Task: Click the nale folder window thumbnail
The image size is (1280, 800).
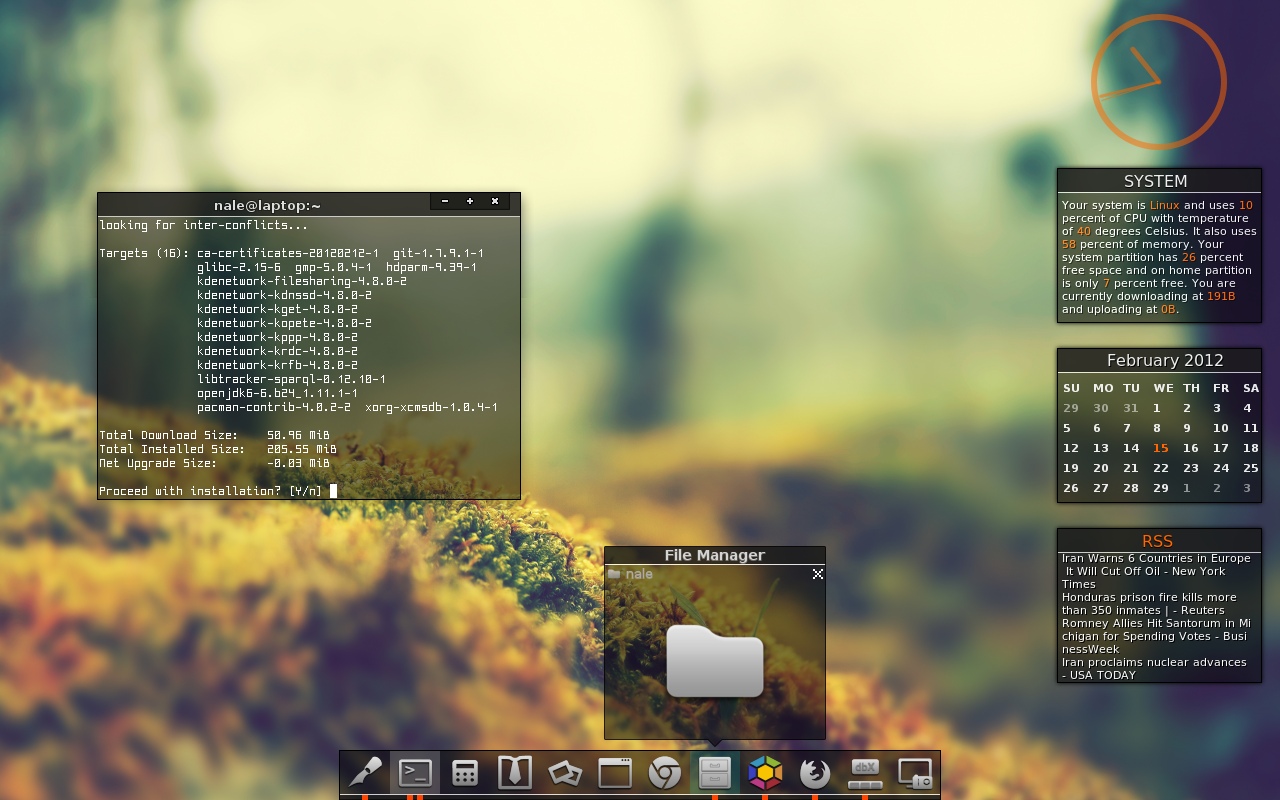Action: [x=715, y=660]
